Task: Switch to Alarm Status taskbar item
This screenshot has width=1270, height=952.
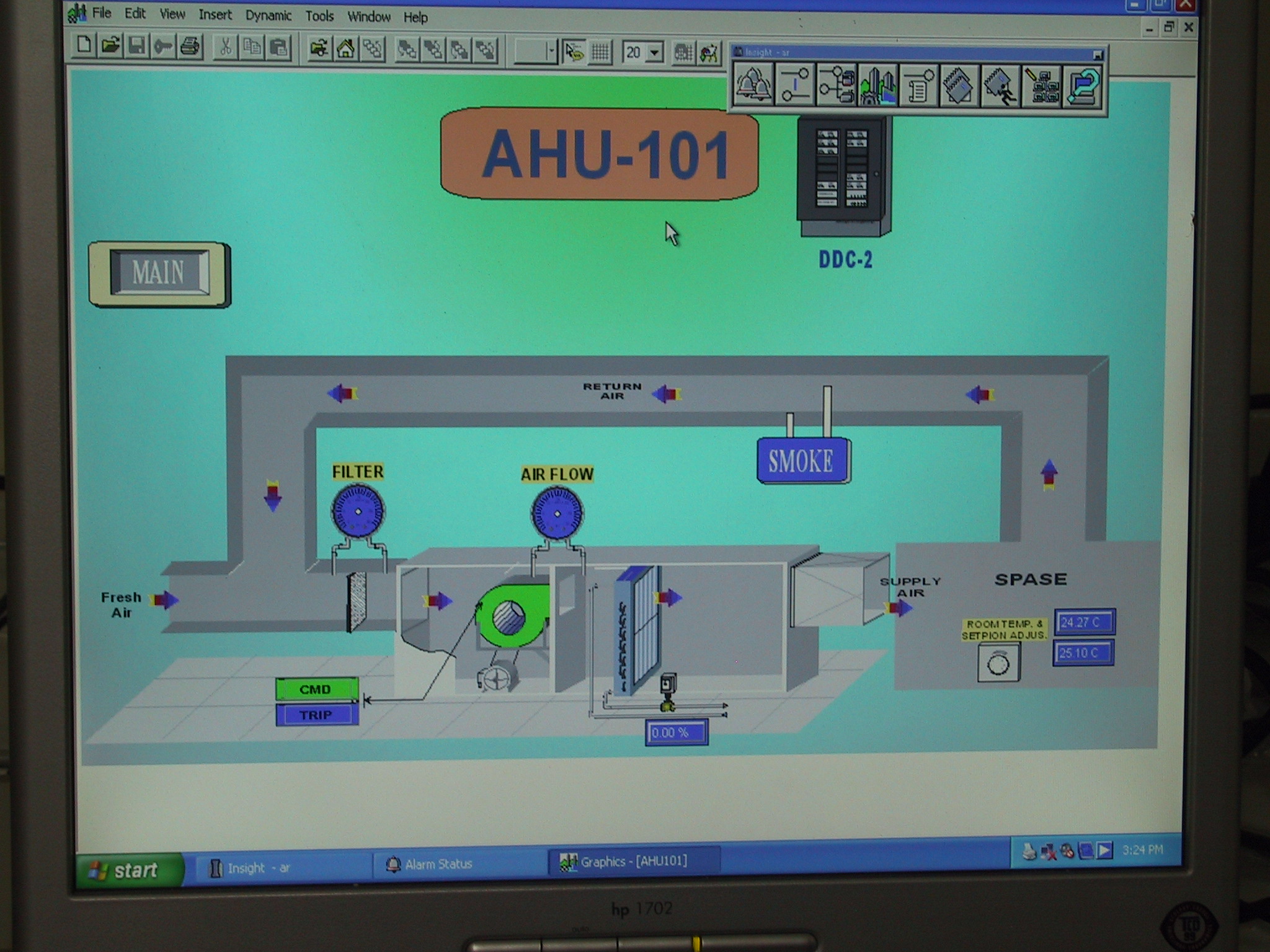Action: click(459, 864)
